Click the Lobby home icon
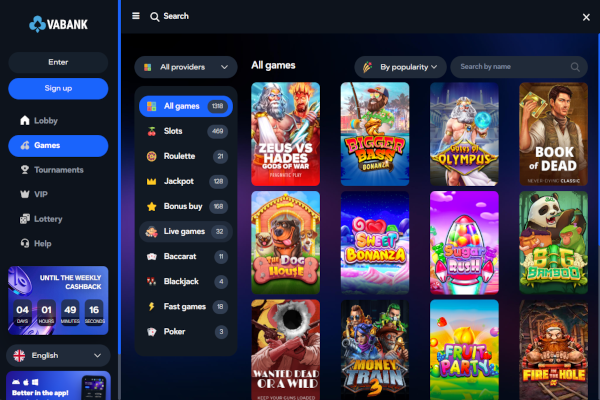This screenshot has height=400, width=600. [25, 120]
